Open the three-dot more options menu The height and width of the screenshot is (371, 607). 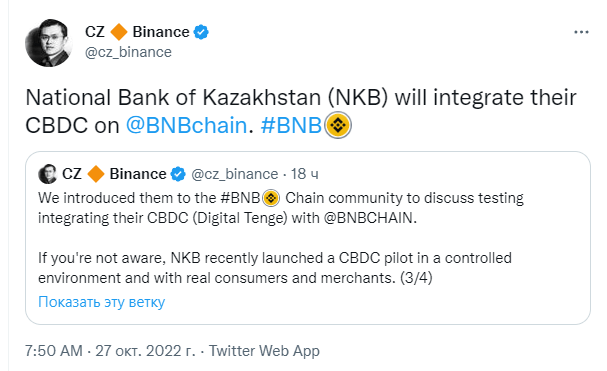click(x=581, y=32)
